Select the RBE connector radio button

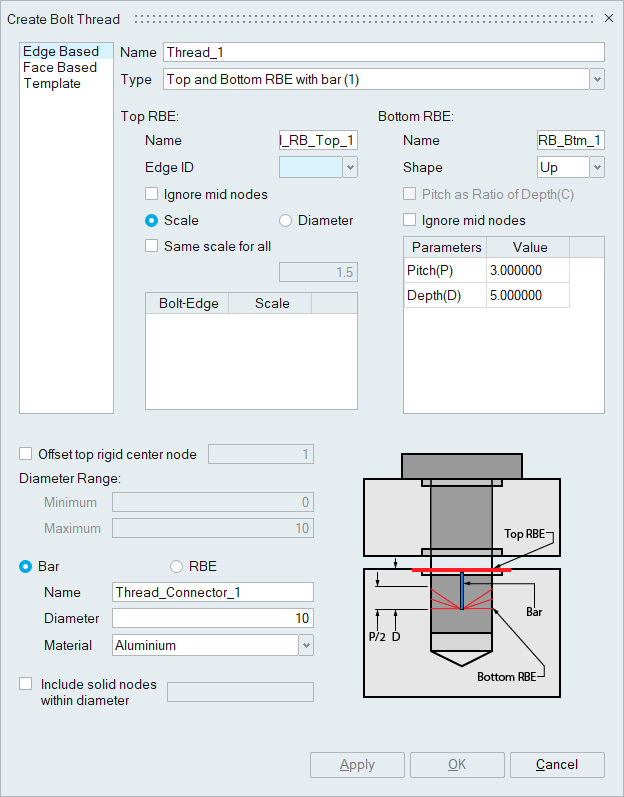pyautogui.click(x=177, y=566)
